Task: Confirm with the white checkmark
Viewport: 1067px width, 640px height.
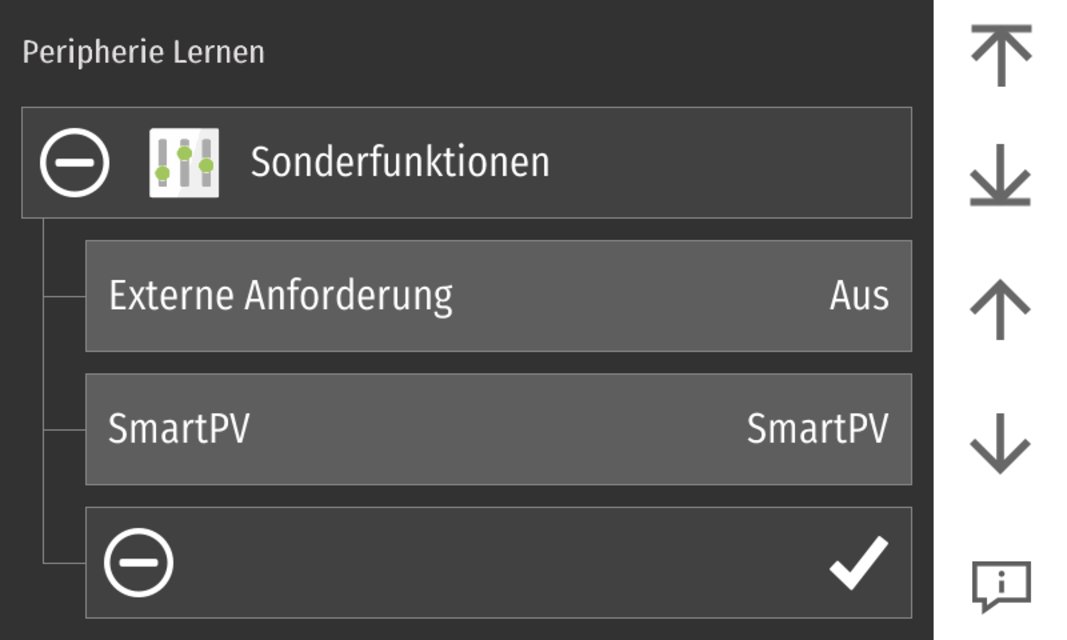Action: pyautogui.click(x=858, y=563)
